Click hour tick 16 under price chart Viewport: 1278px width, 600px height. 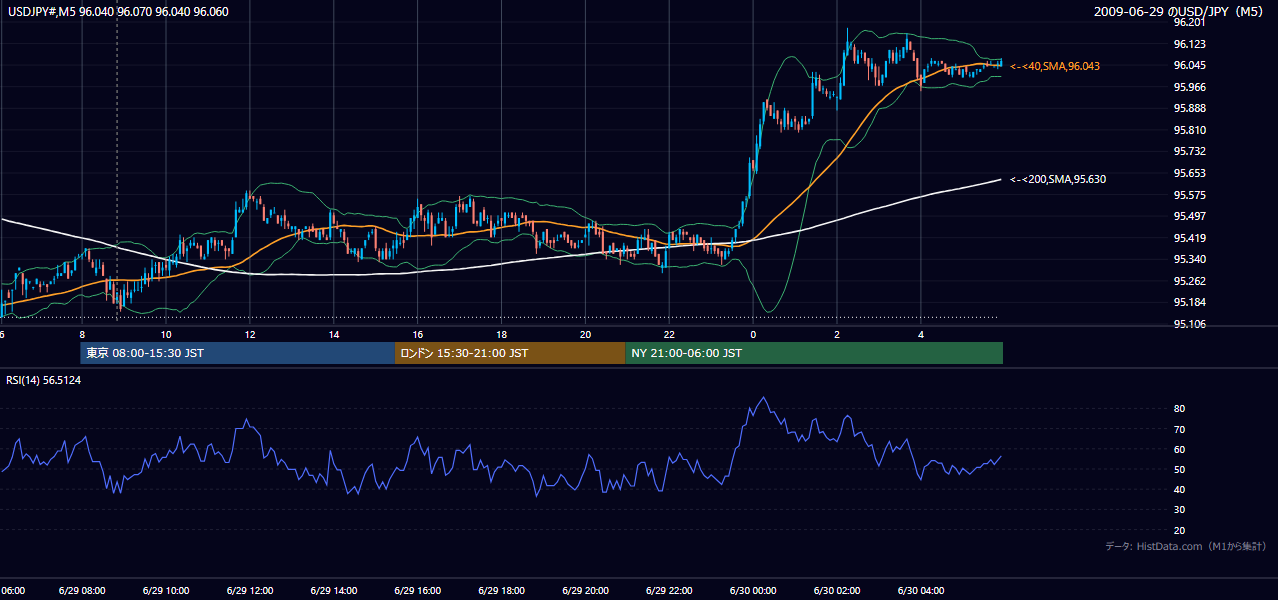417,334
